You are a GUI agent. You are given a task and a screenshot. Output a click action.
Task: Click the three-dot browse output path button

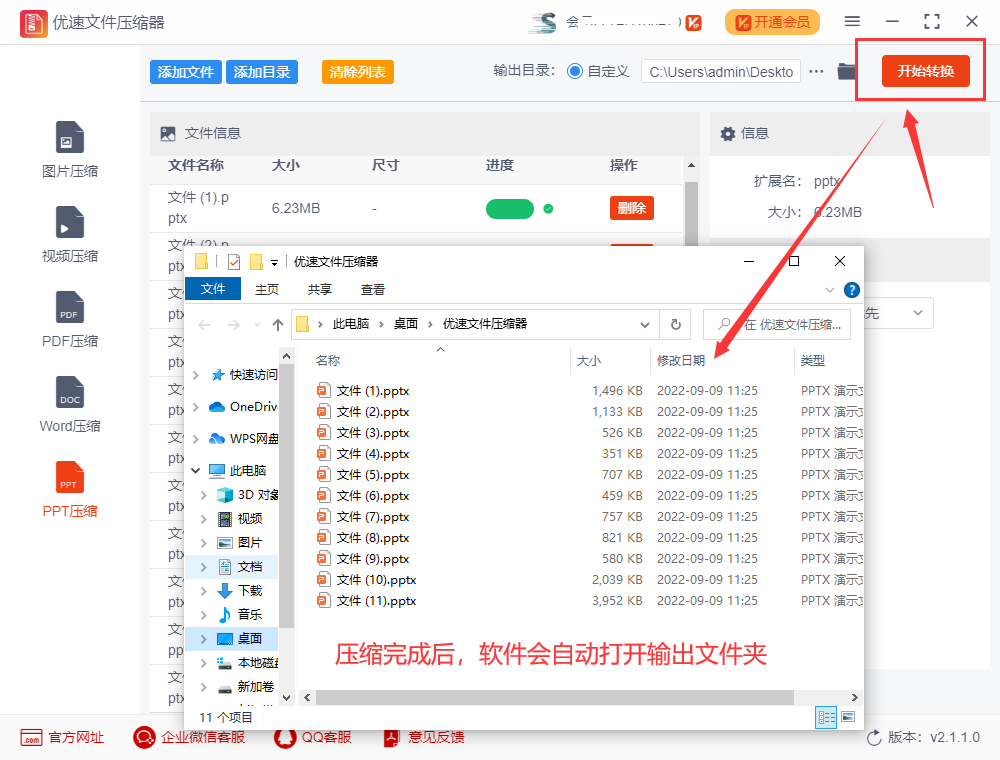(x=816, y=71)
